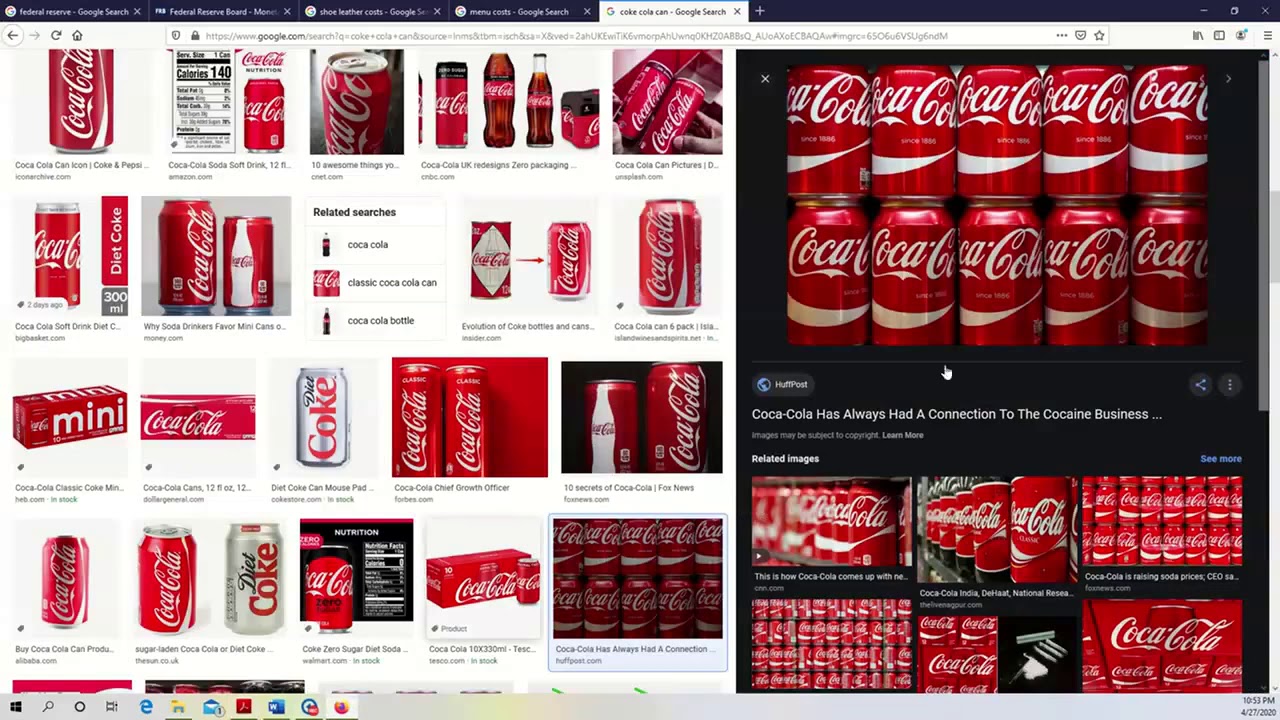Go to next image in preview panel
This screenshot has width=1280, height=720.
[x=1228, y=79]
